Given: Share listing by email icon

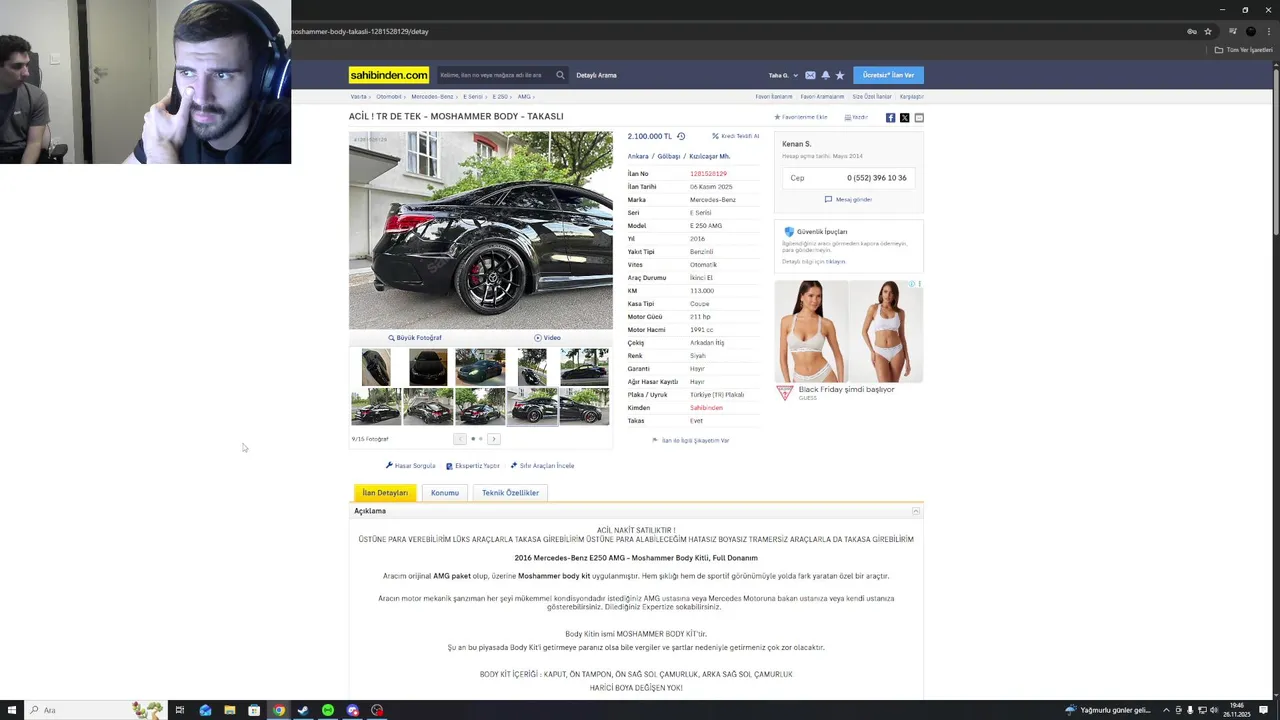Looking at the screenshot, I should click(x=919, y=118).
